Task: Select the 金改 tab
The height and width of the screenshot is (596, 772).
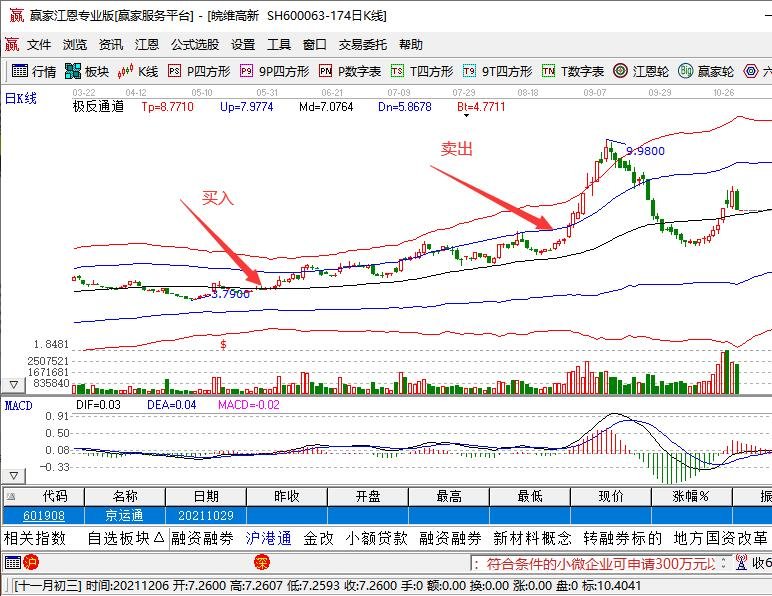Action: point(319,538)
